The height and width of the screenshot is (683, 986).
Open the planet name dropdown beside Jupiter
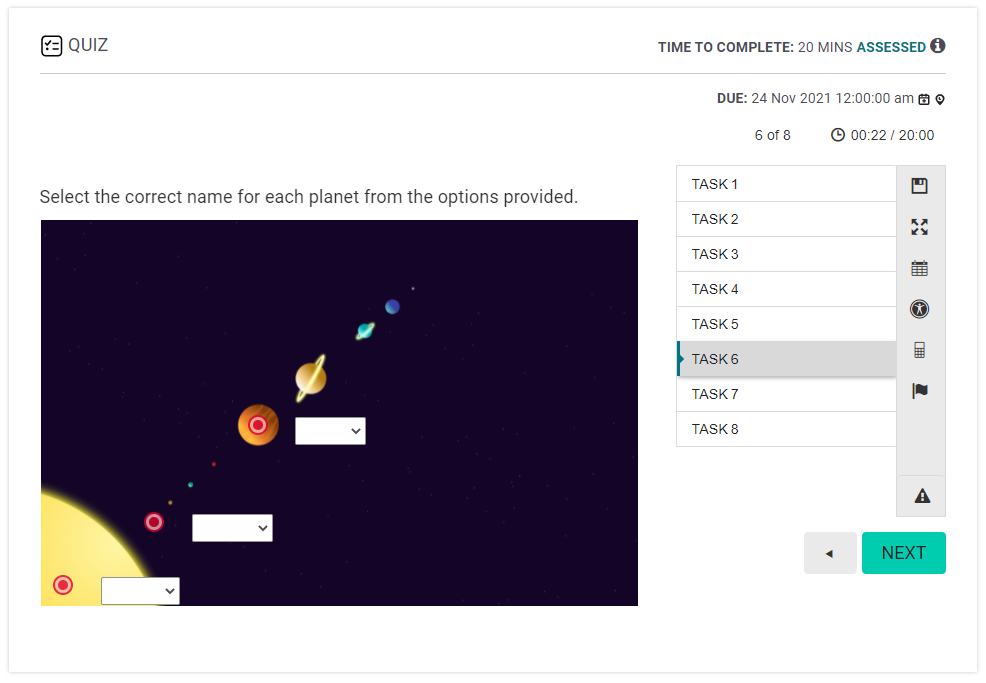tap(330, 431)
